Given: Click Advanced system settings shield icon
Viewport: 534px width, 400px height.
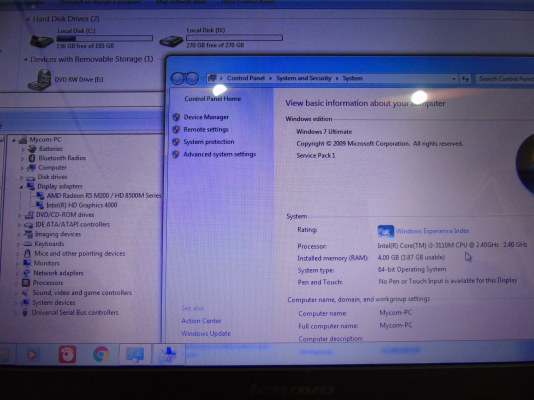Looking at the screenshot, I should [x=175, y=154].
